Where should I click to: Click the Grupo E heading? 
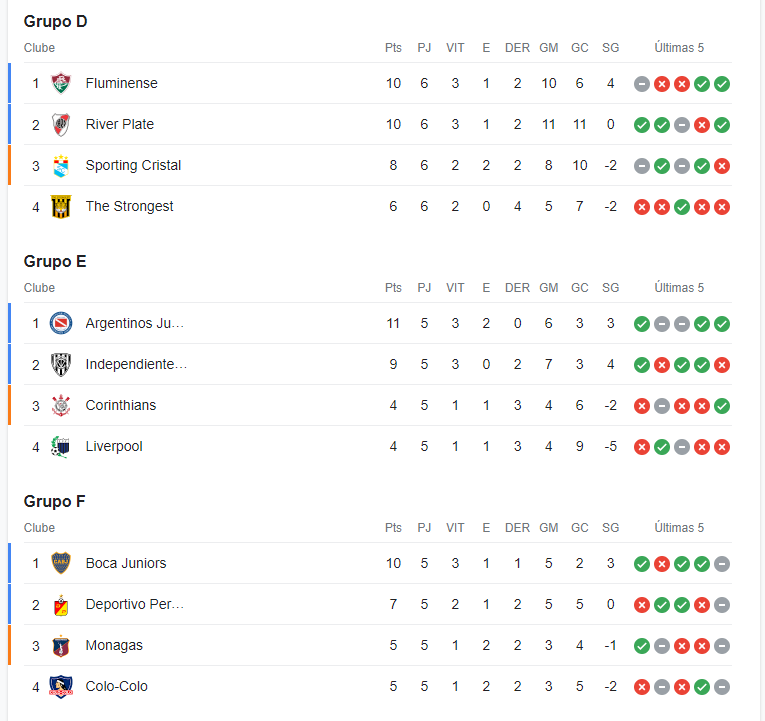[55, 261]
